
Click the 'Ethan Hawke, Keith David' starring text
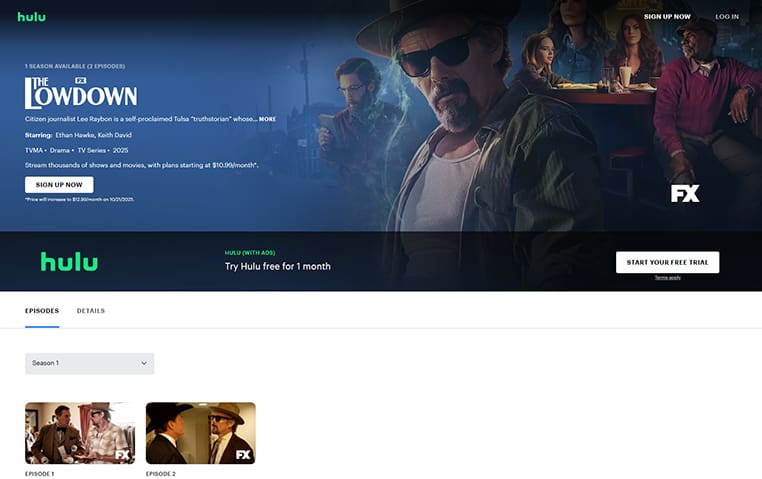pos(93,135)
